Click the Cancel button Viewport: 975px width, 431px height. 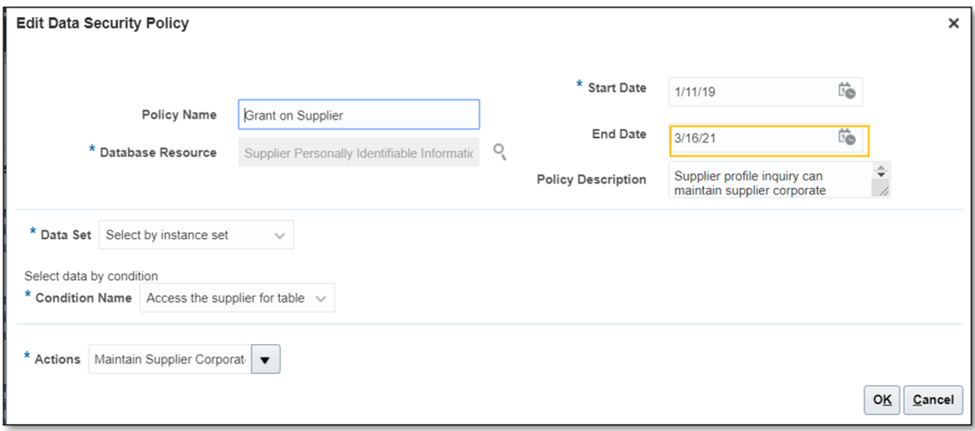[933, 400]
